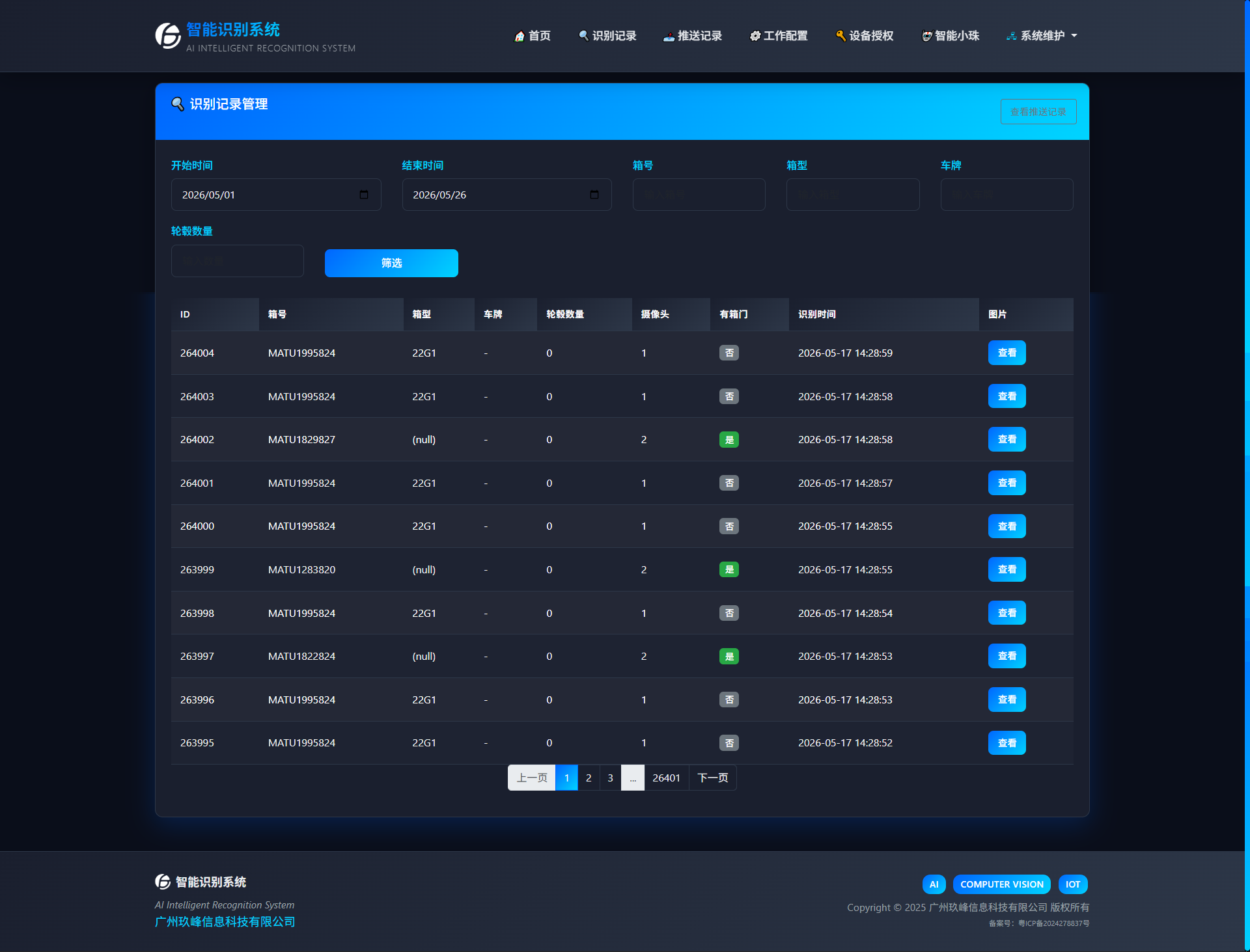
Task: Click the 下一页 next page button
Action: click(x=713, y=778)
